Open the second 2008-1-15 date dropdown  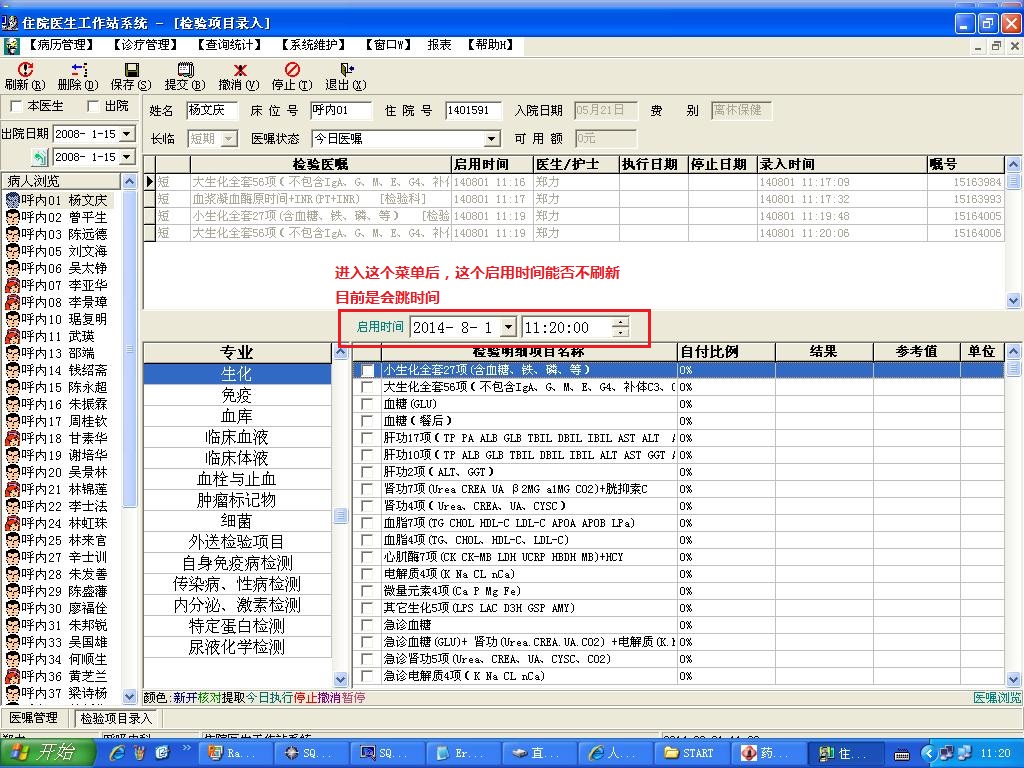(x=127, y=157)
